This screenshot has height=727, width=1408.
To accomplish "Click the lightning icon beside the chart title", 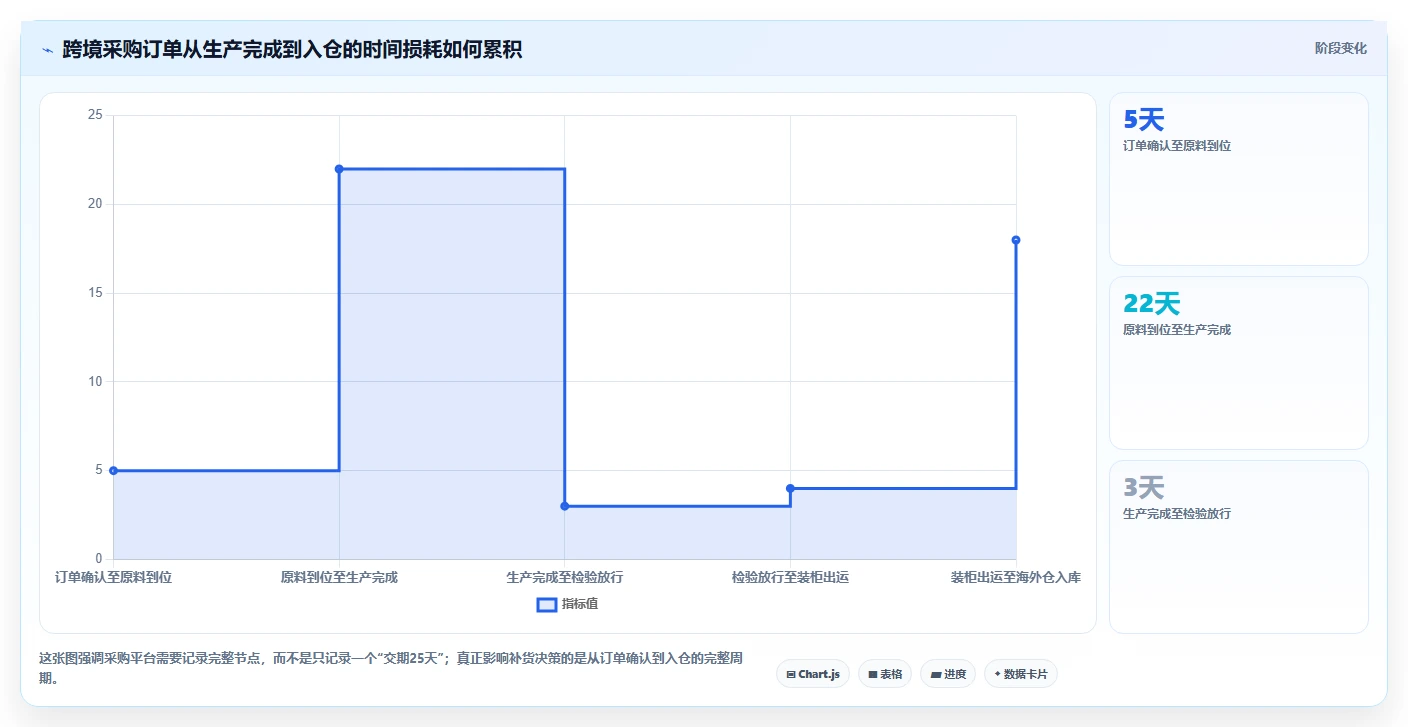I will [x=47, y=50].
